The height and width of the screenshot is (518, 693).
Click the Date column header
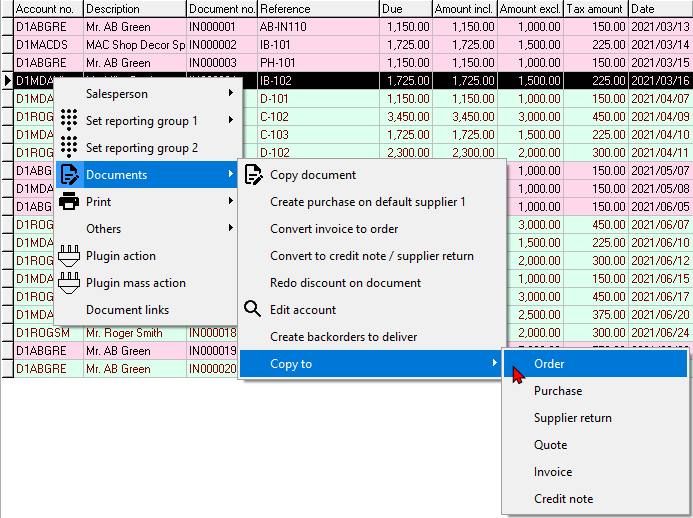click(660, 9)
